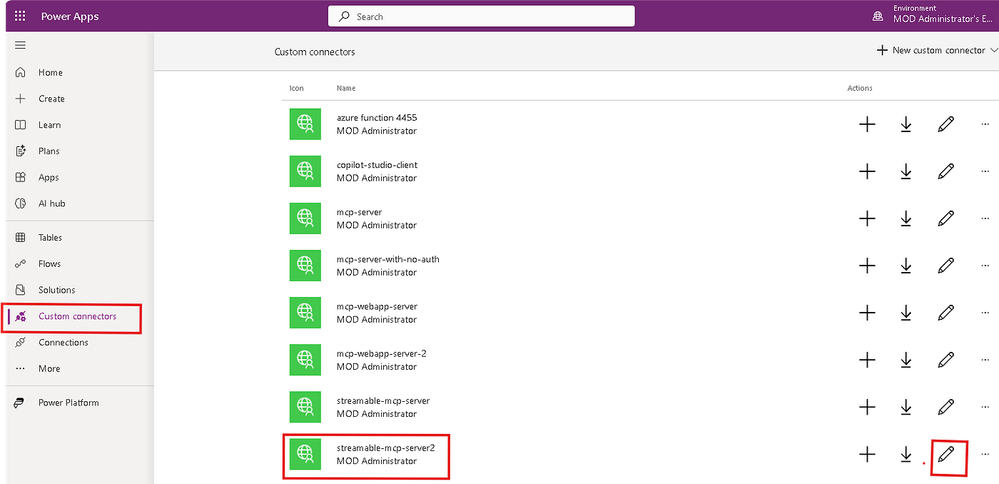Click the azure function 4455 name
The height and width of the screenshot is (484, 999).
point(377,118)
